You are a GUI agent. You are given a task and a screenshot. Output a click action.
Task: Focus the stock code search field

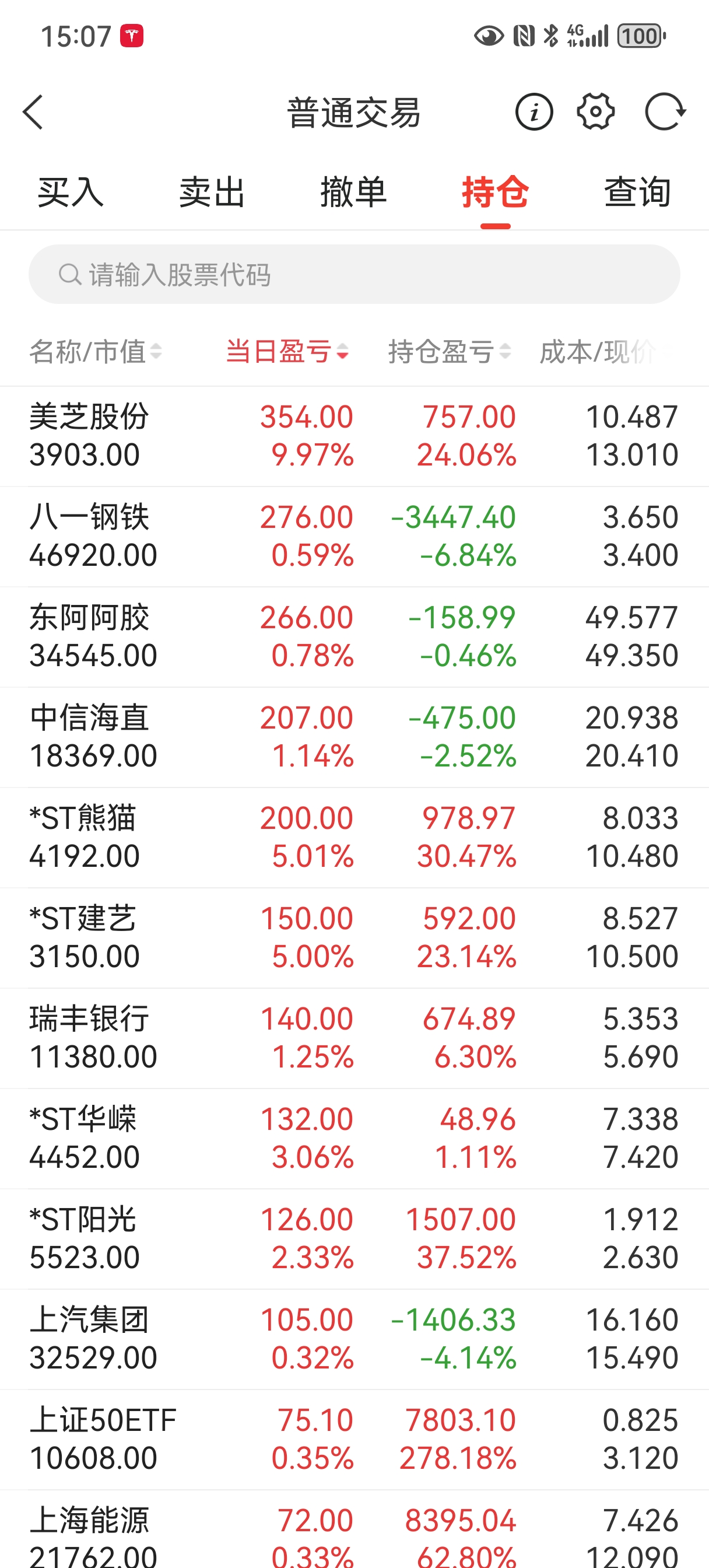click(365, 275)
